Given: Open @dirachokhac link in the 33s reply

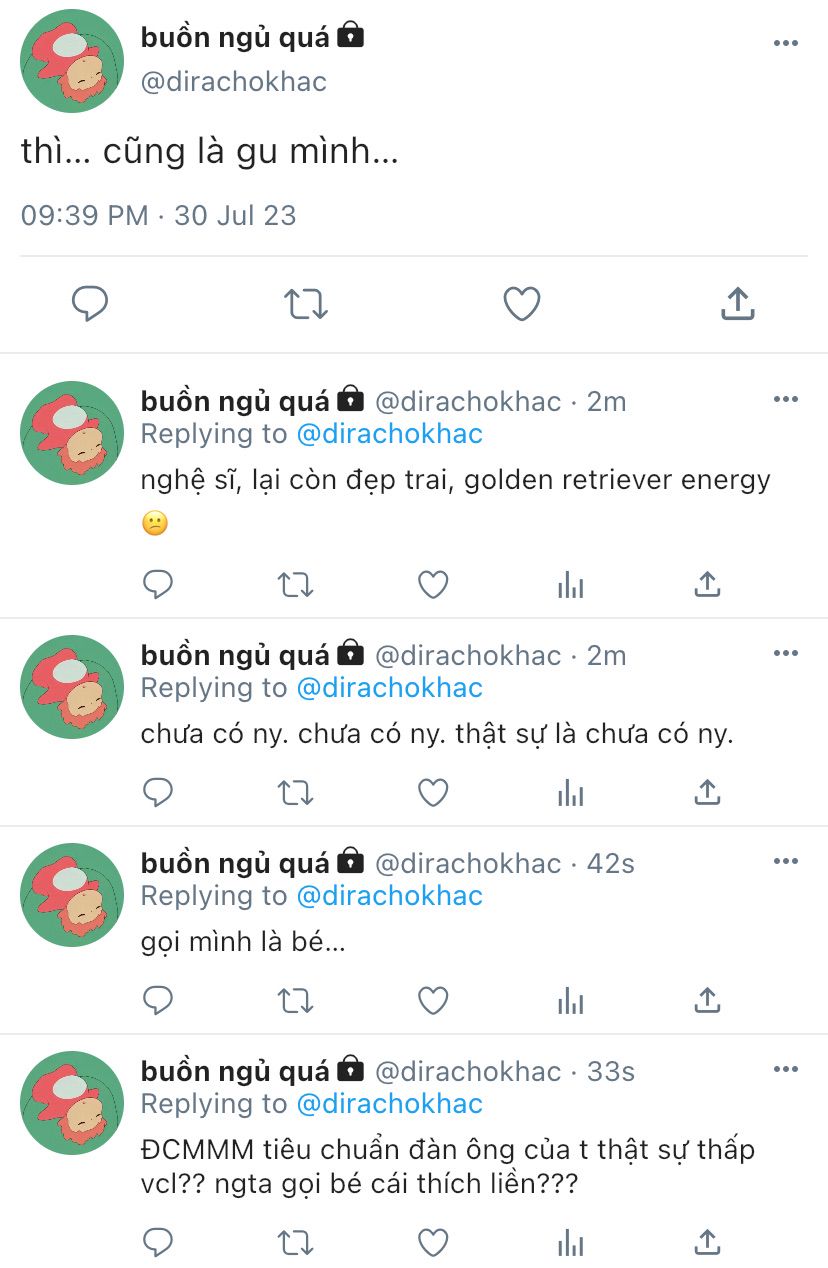Looking at the screenshot, I should coord(390,1104).
